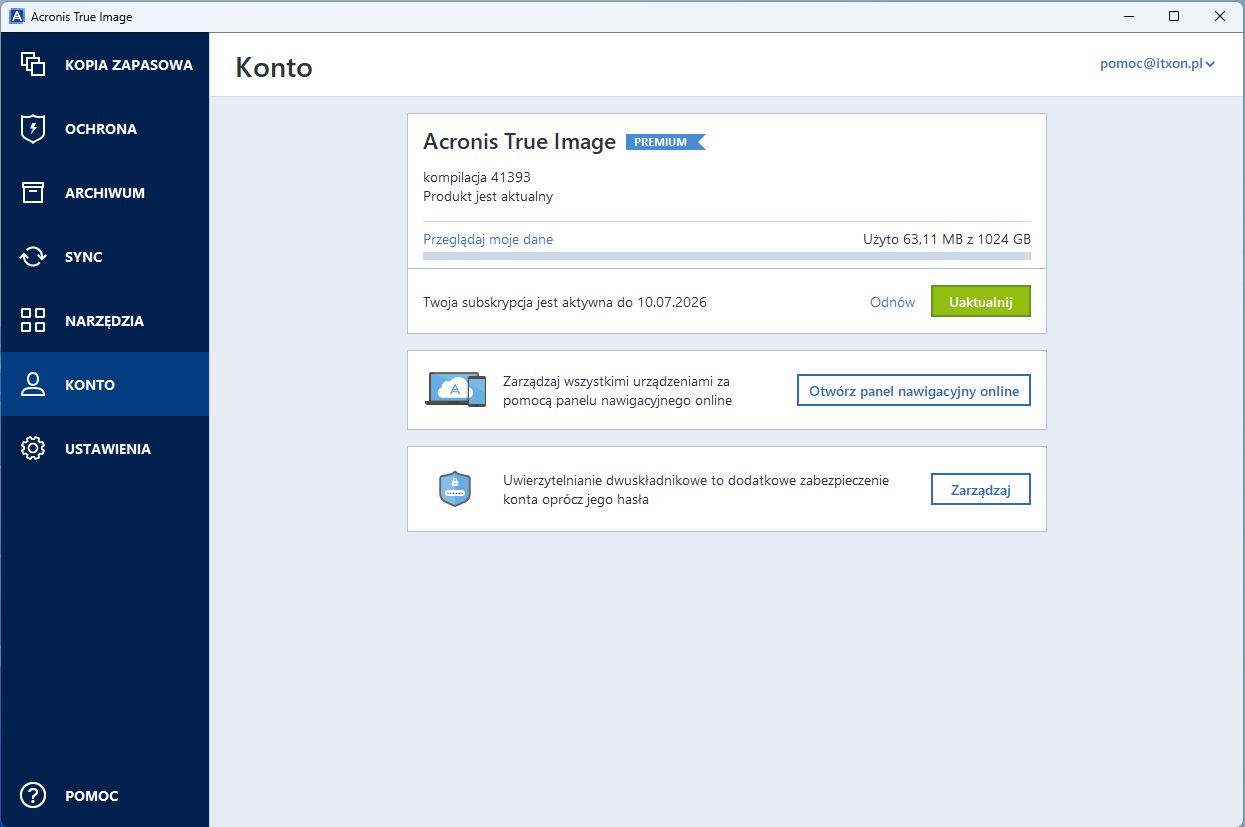Click the Zarządzaj button

pyautogui.click(x=980, y=489)
